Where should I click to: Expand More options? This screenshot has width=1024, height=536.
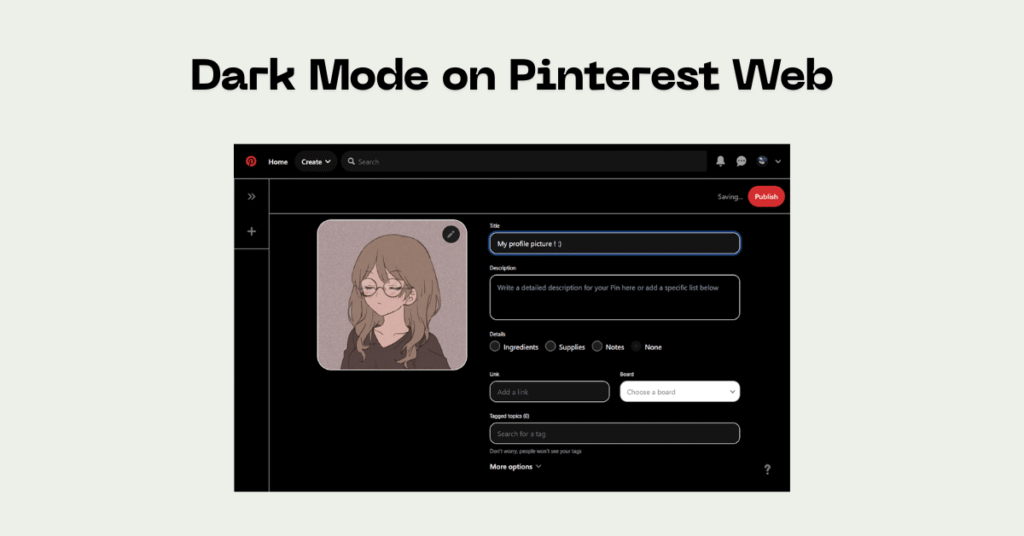(515, 467)
